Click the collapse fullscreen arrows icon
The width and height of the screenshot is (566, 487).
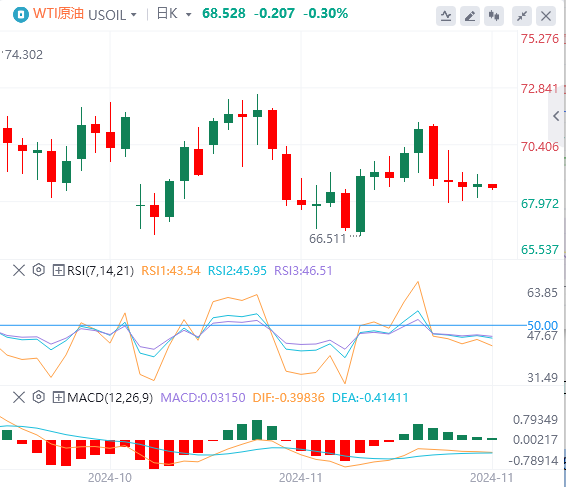pyautogui.click(x=522, y=16)
